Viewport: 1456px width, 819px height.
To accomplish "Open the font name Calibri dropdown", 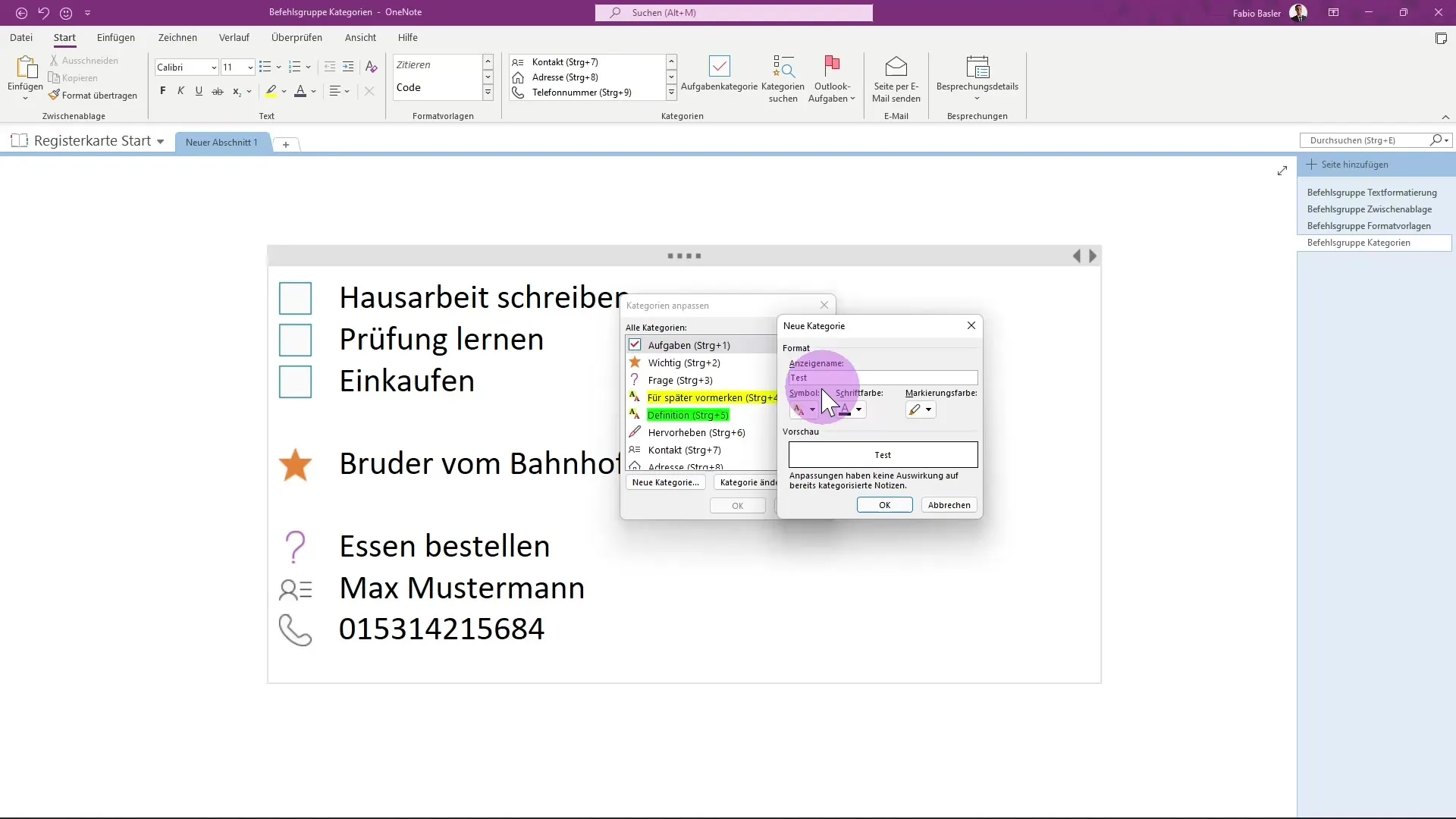I will (214, 67).
